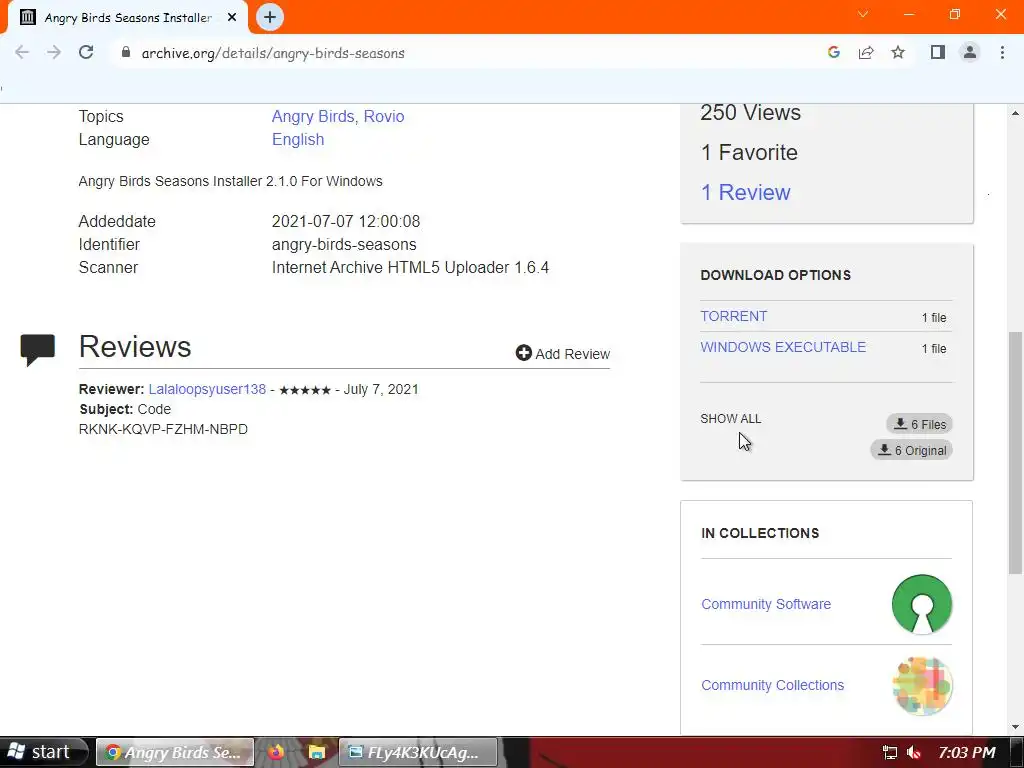Download the 6 Files bundle
Screen dimensions: 1024x768
(x=920, y=424)
